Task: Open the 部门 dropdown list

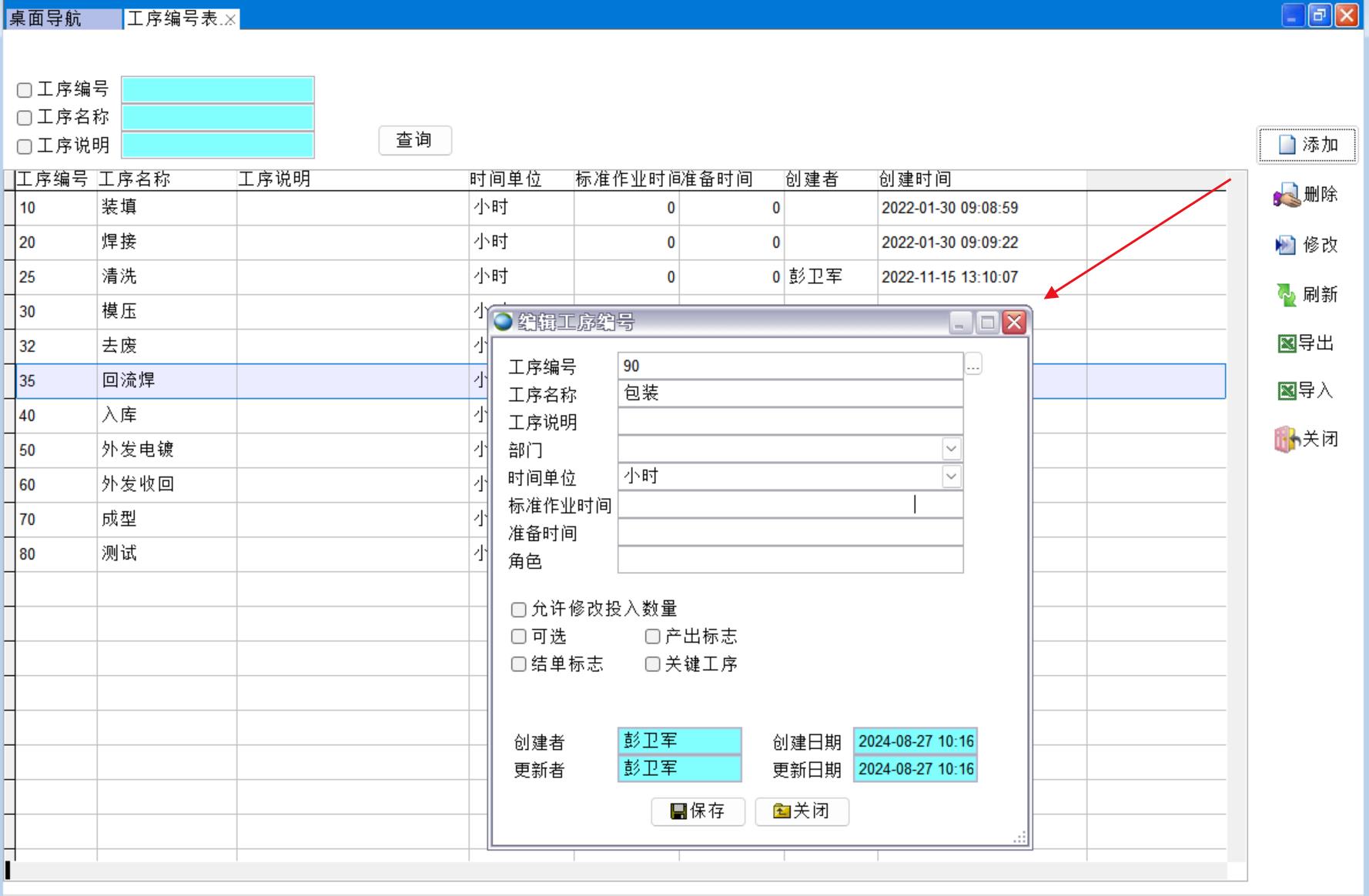Action: pyautogui.click(x=951, y=449)
